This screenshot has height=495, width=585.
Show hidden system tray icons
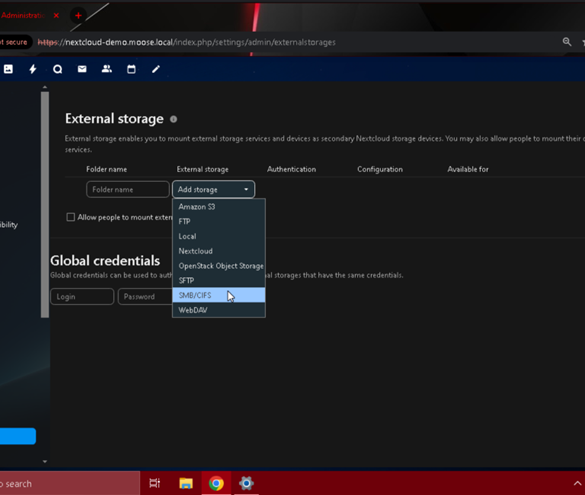577,483
